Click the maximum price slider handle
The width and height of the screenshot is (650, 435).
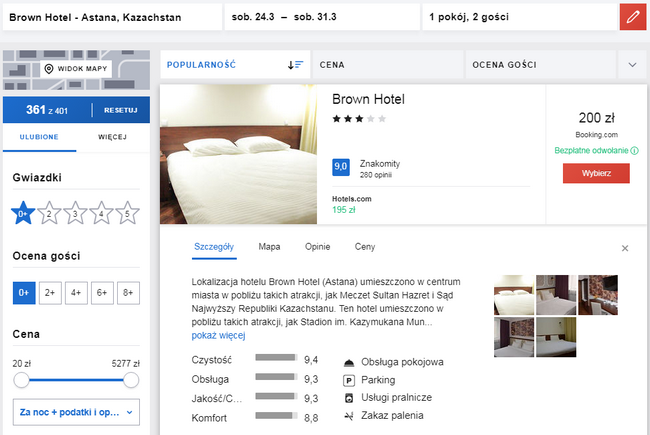point(130,380)
